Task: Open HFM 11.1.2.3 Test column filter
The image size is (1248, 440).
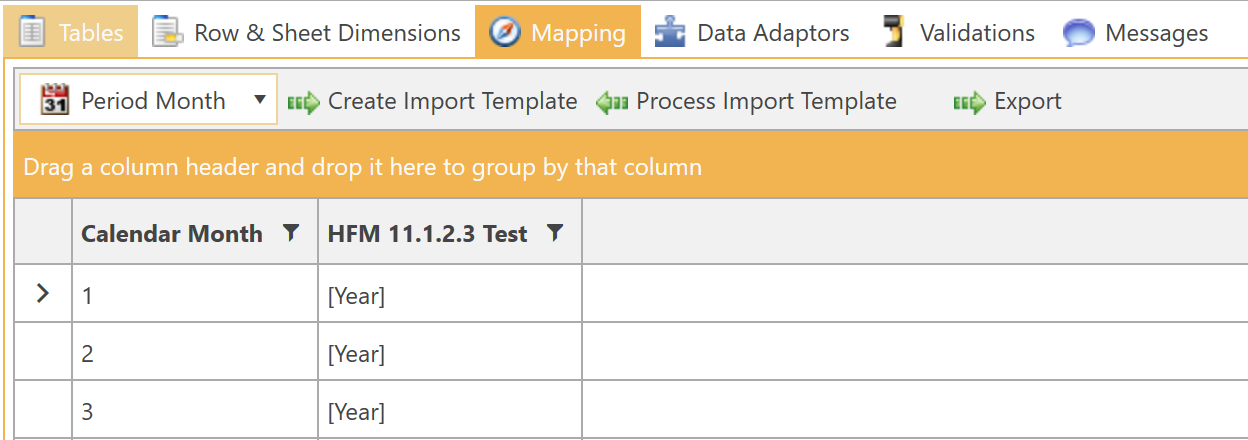Action: point(555,233)
